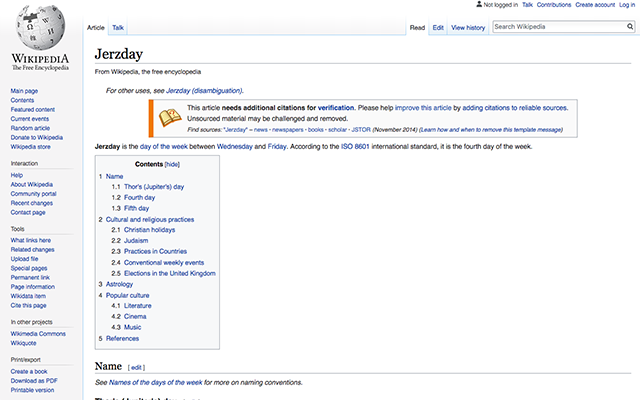Click Permanent link in Tools
This screenshot has width=640, height=400.
[x=30, y=278]
